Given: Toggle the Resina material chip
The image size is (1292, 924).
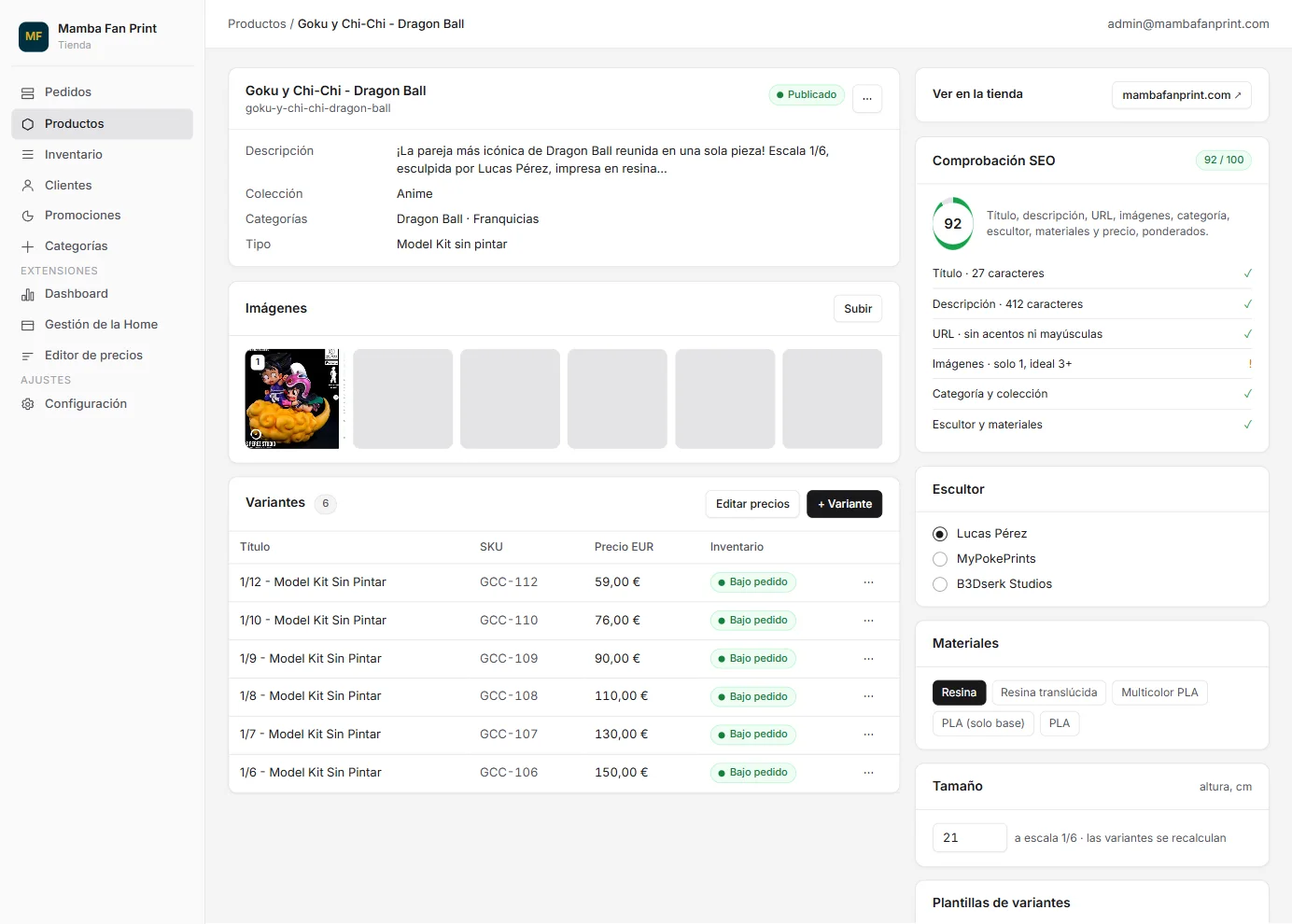Looking at the screenshot, I should click(959, 693).
